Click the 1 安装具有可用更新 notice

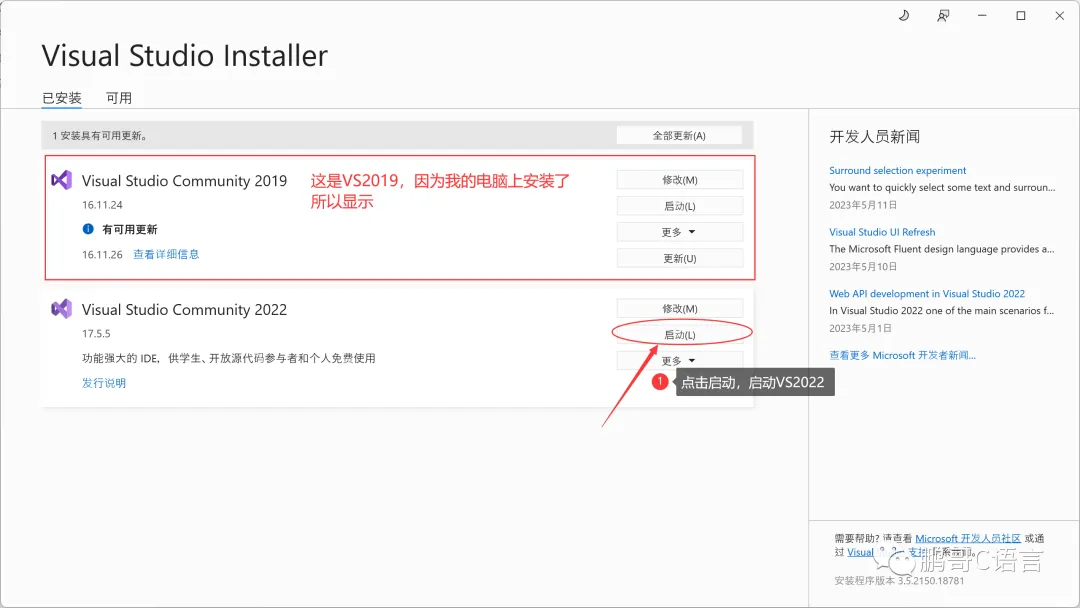(100, 136)
